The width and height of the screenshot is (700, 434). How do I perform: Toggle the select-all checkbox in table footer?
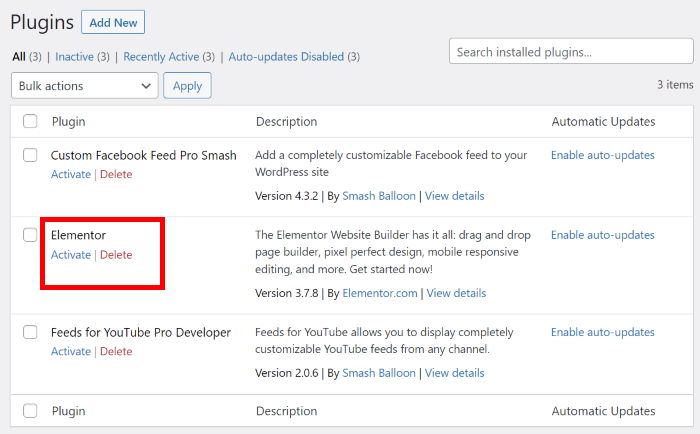[30, 410]
